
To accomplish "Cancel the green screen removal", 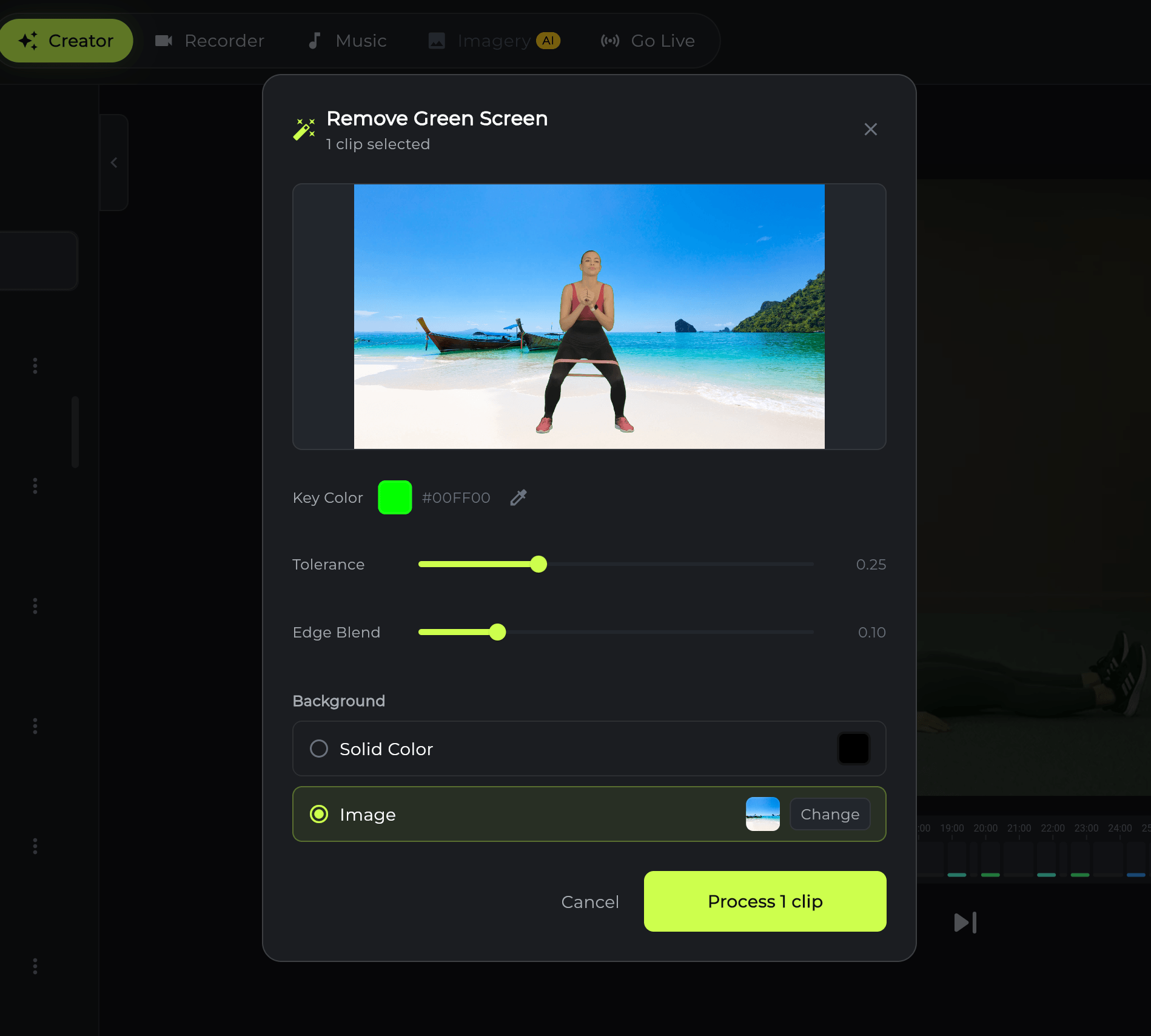I will click(x=589, y=901).
